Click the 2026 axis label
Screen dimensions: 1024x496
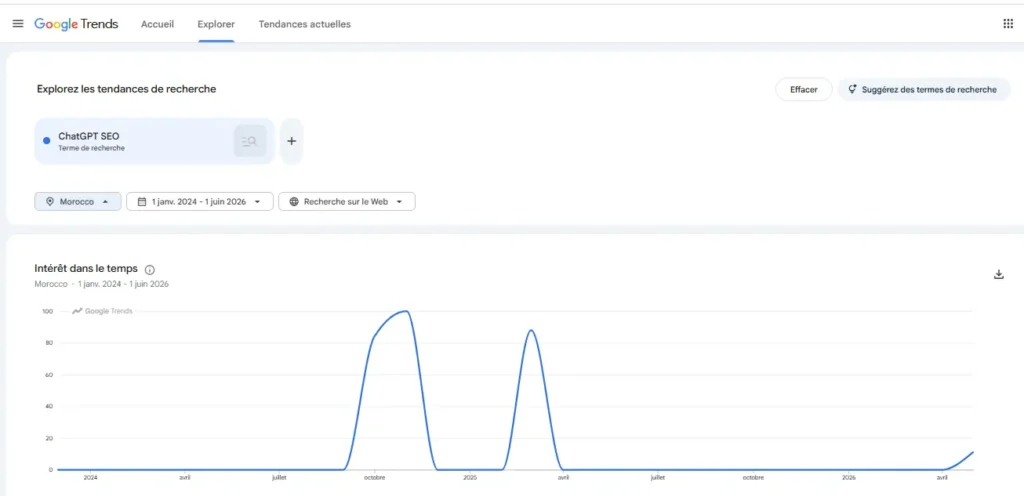pyautogui.click(x=848, y=478)
